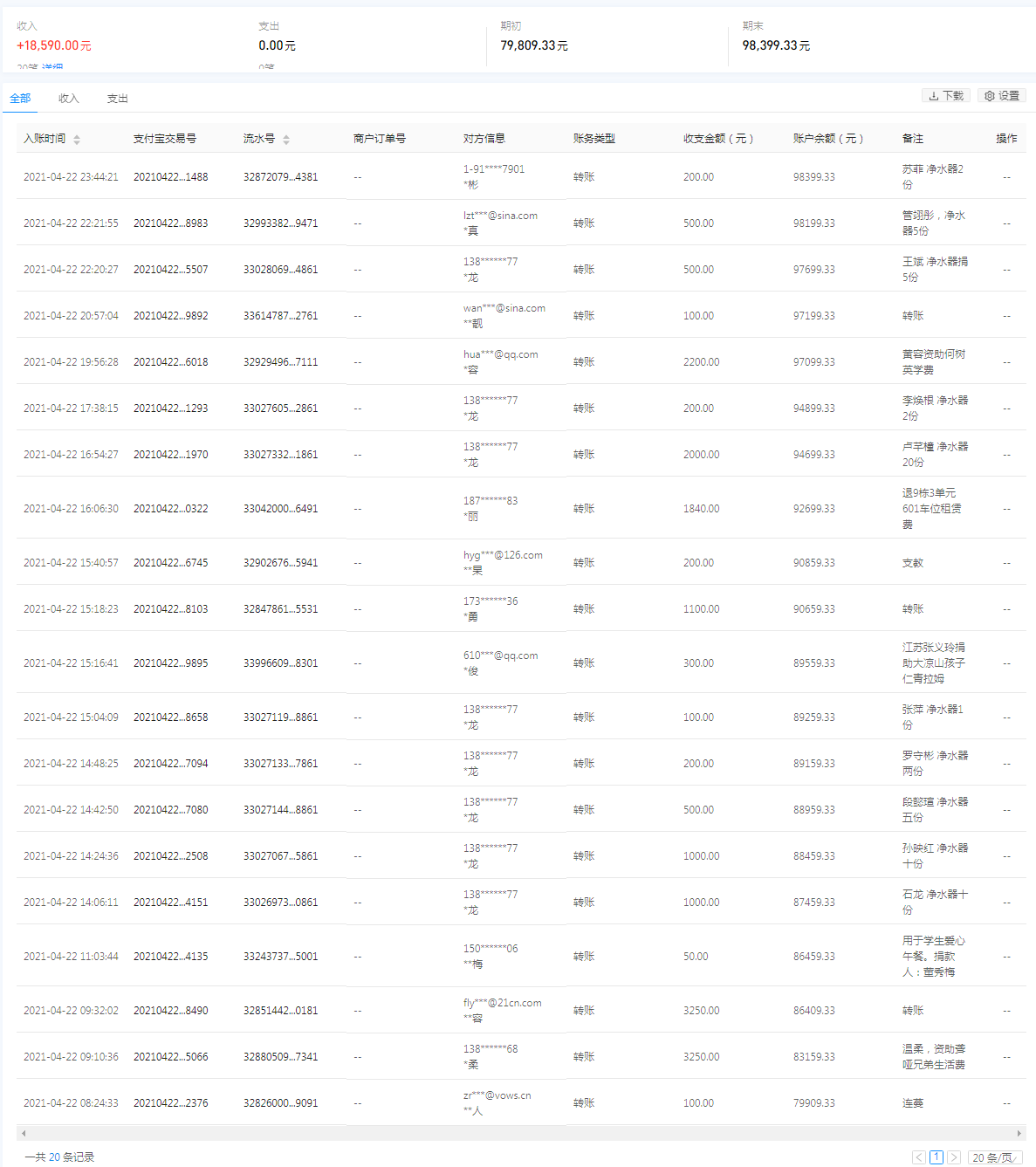Select the 全部 tab

coord(20,99)
